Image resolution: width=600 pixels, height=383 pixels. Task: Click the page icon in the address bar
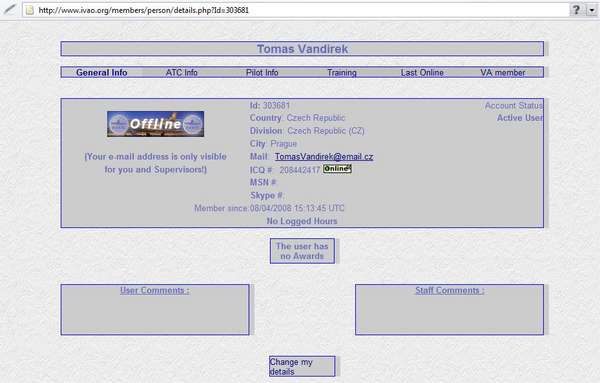pos(29,10)
